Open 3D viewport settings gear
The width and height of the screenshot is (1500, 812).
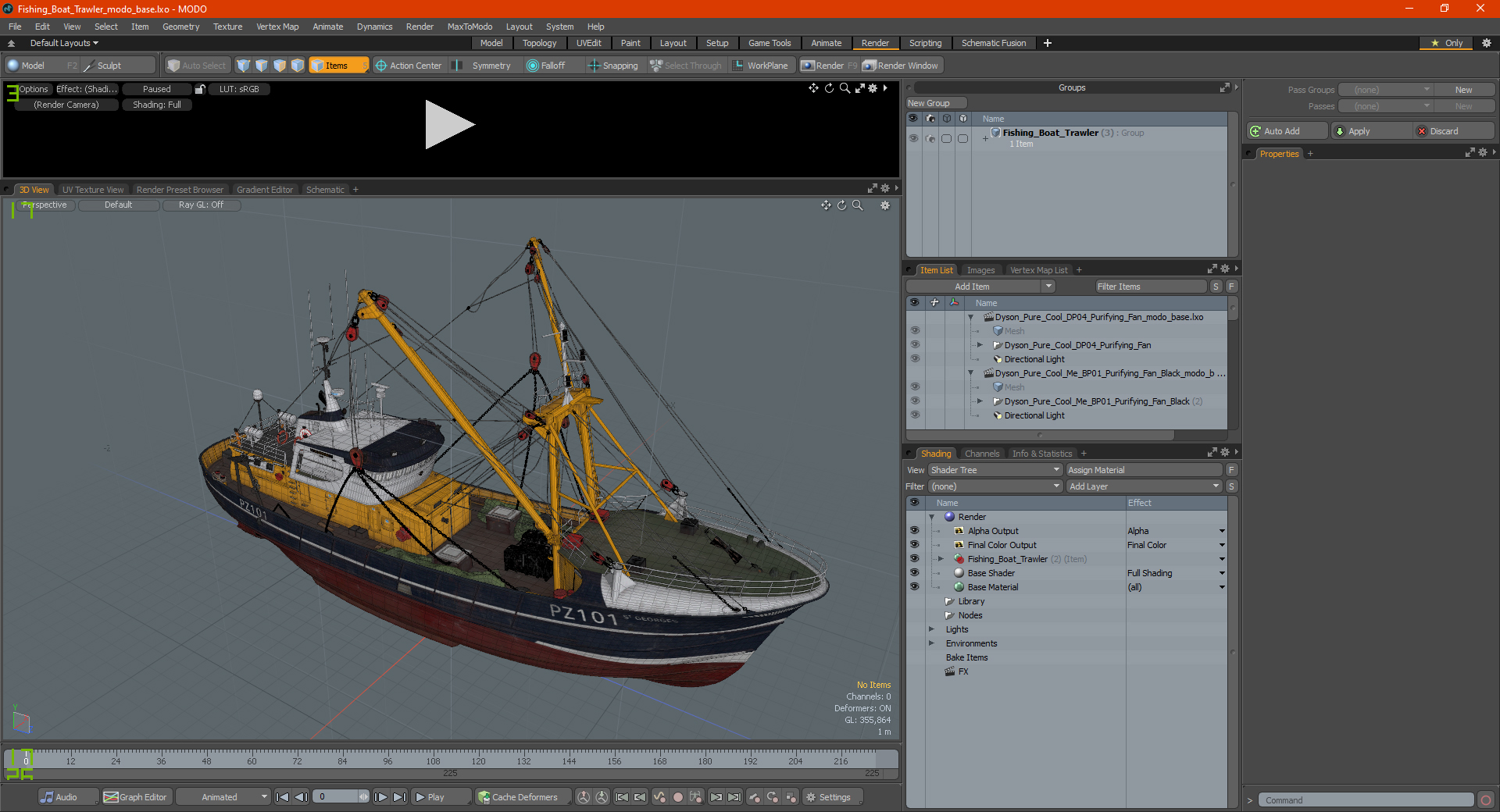(885, 205)
